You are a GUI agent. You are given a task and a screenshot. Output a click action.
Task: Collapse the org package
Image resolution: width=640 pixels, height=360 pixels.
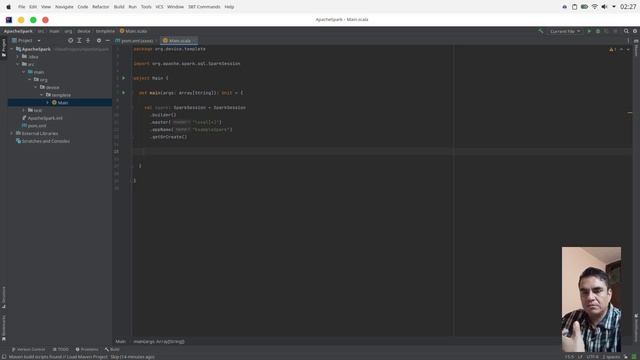tap(30, 80)
